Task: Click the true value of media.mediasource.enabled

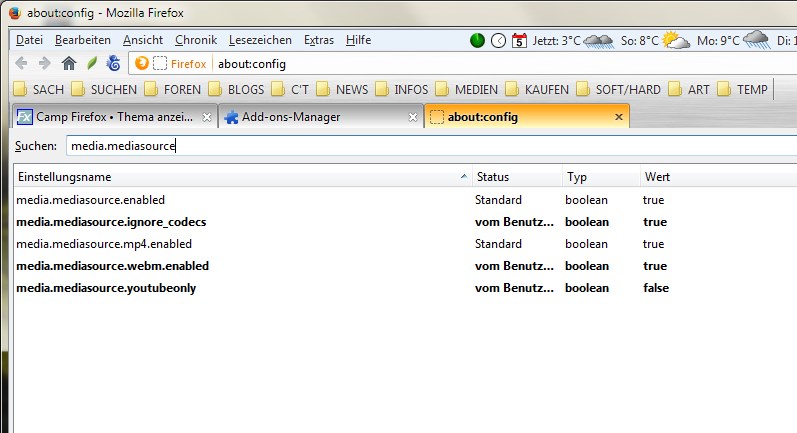Action: (653, 200)
